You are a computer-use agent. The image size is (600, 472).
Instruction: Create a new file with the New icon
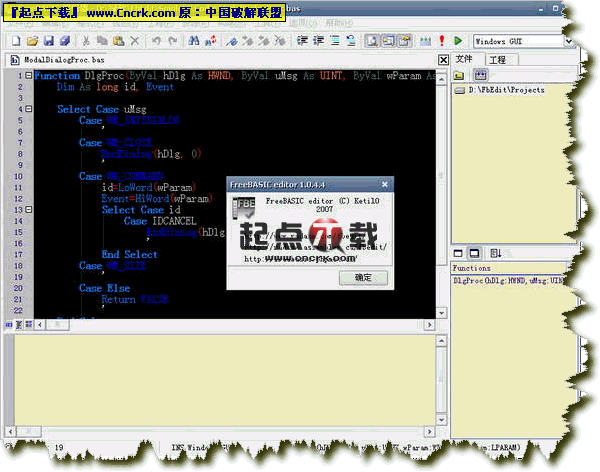(x=16, y=41)
